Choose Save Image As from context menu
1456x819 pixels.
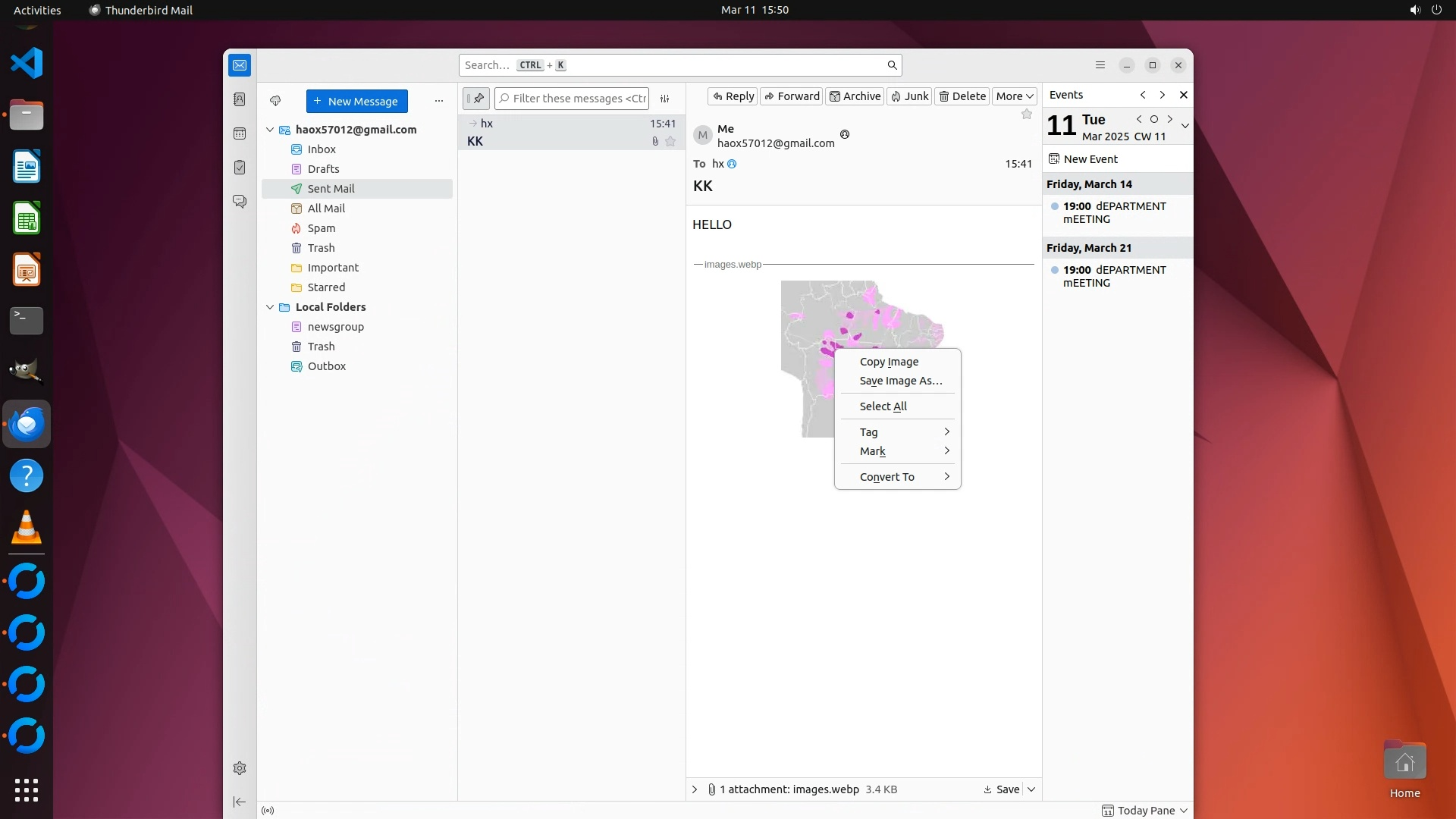pos(900,381)
